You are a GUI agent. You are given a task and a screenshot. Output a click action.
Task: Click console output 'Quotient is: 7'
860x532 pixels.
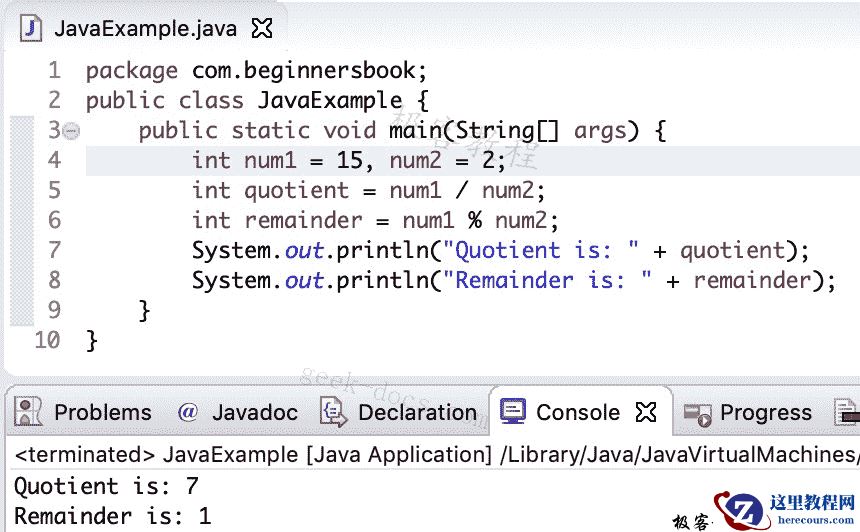pyautogui.click(x=106, y=486)
